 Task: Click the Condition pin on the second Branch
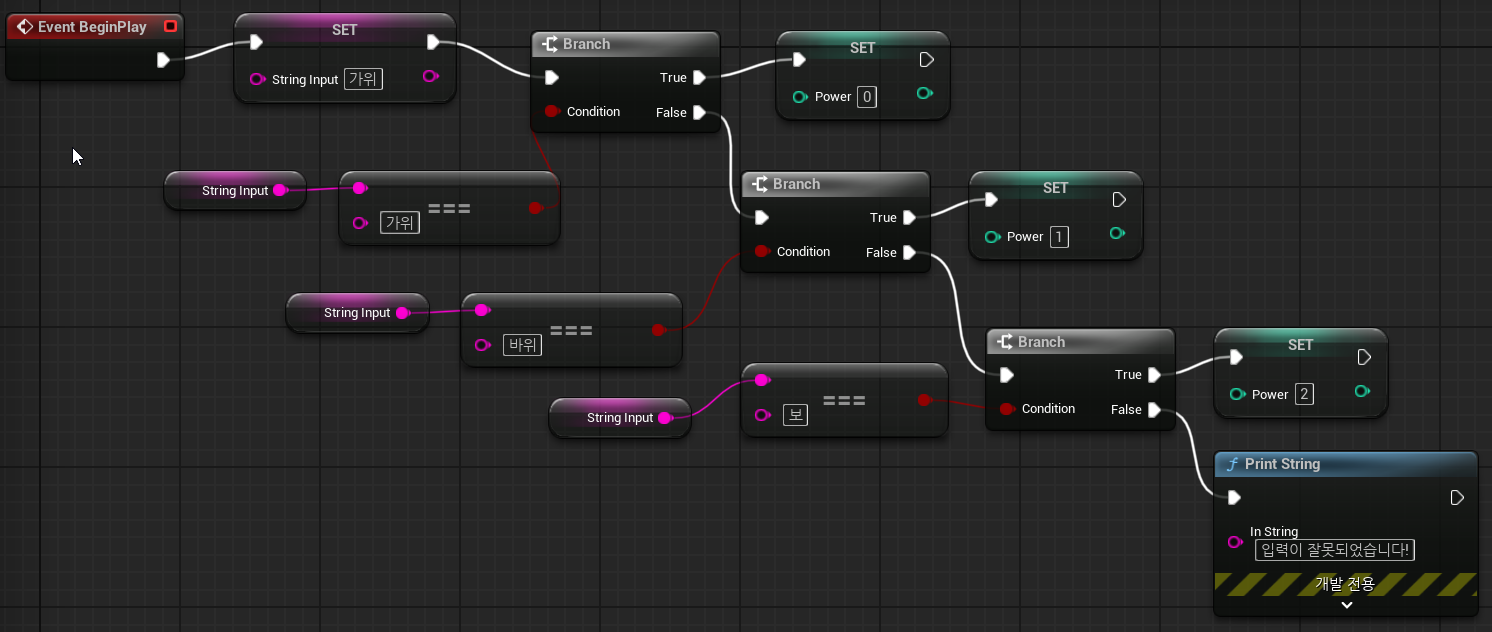(x=762, y=251)
